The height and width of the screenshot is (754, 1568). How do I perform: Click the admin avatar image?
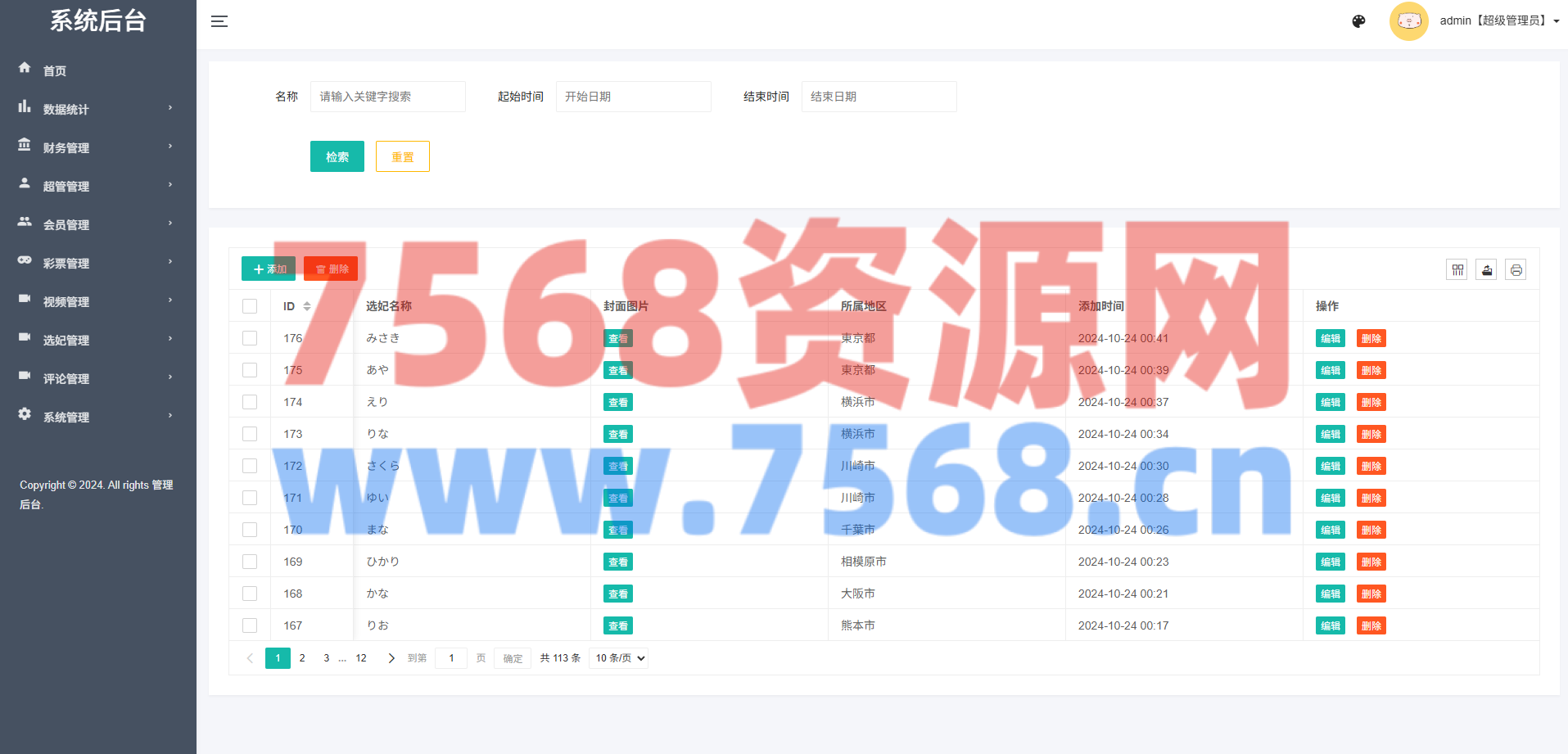[1408, 21]
